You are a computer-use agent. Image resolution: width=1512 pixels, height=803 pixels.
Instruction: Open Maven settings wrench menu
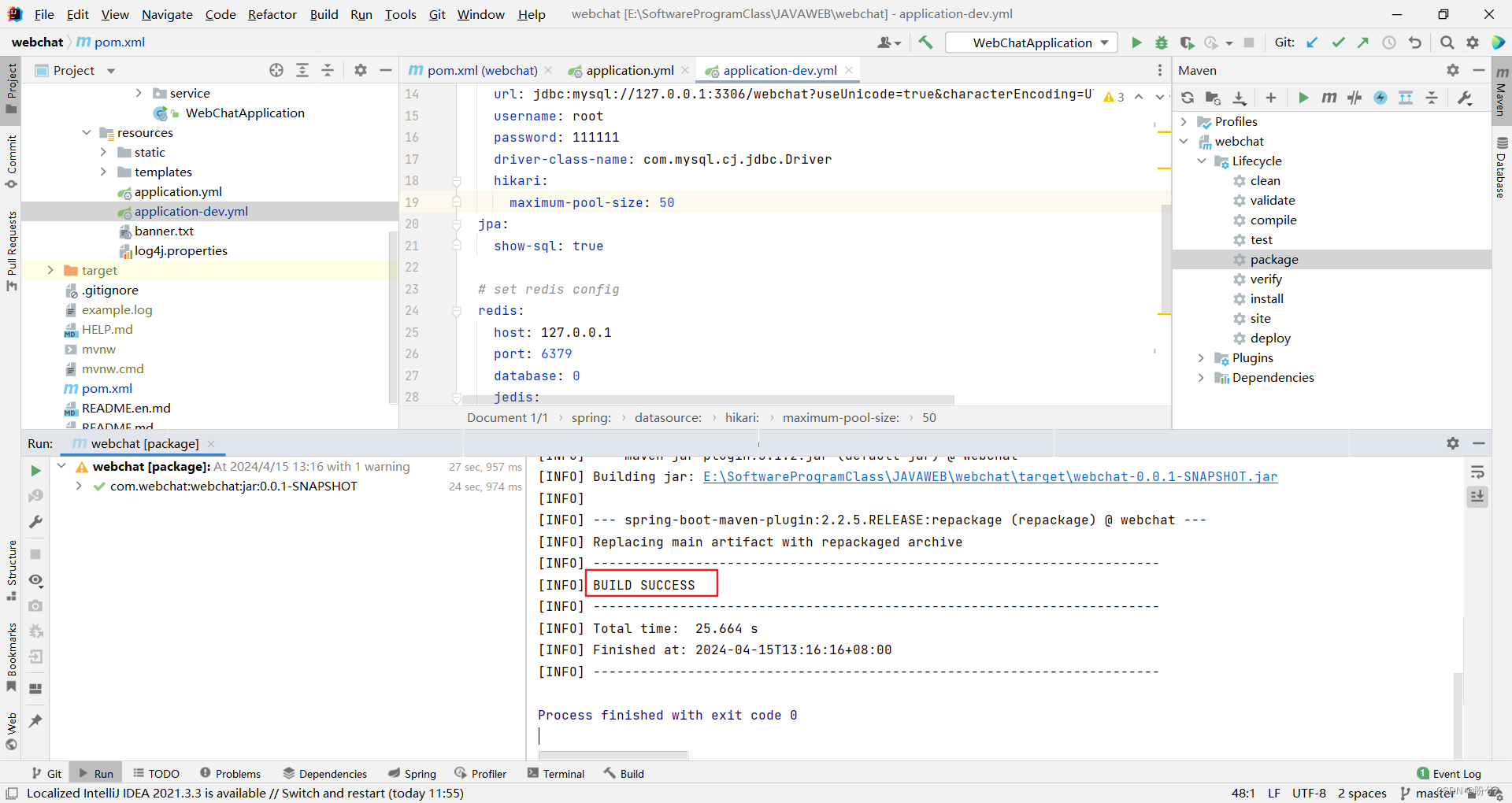[1466, 98]
